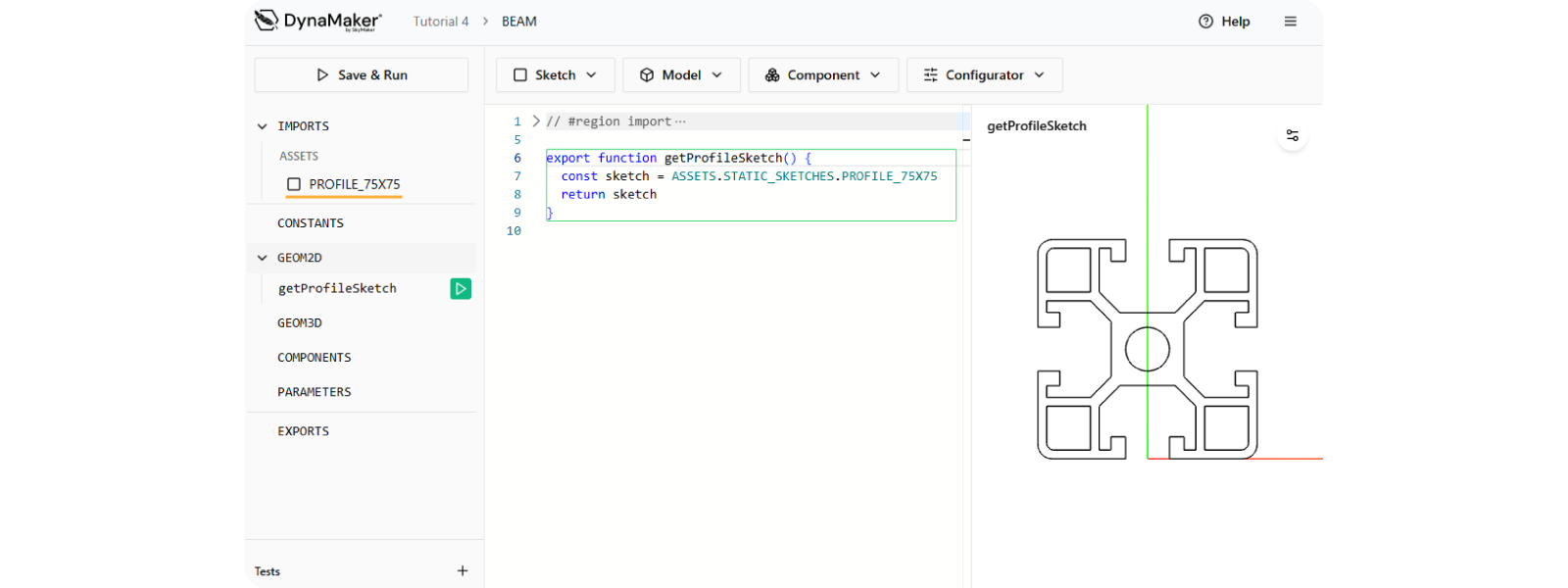Image resolution: width=1568 pixels, height=588 pixels.
Task: Select the EXPORTS section
Action: pyautogui.click(x=303, y=431)
